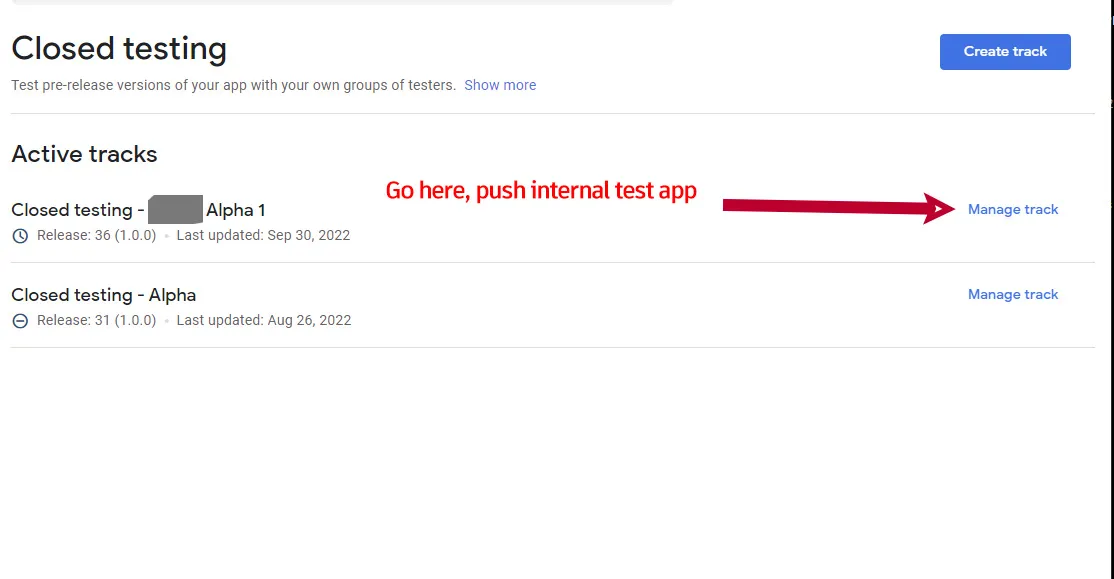1114x579 pixels.
Task: Click the red 'Go here, push internal test app' note
Action: pyautogui.click(x=541, y=190)
